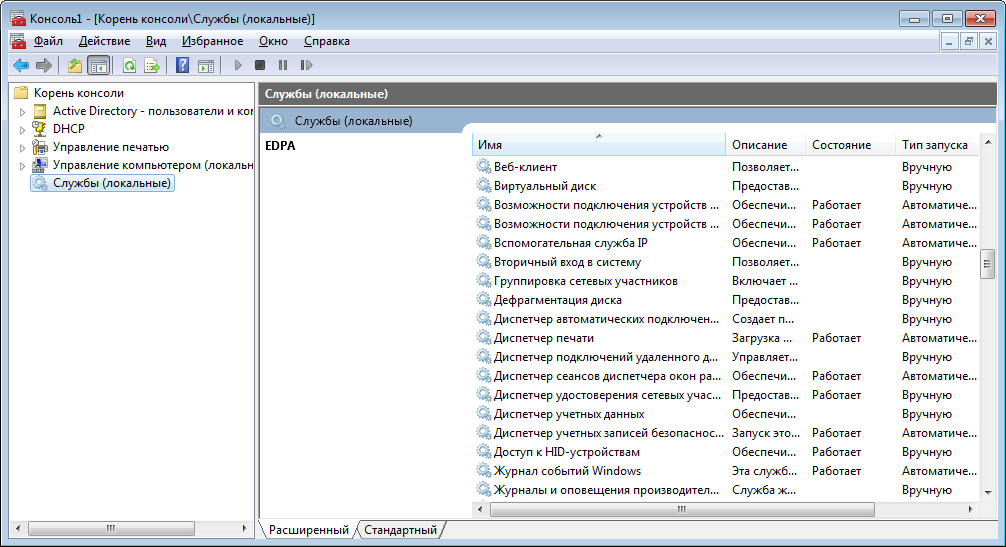Image resolution: width=1006 pixels, height=547 pixels.
Task: Click the Корень консоли folder icon
Action: (x=21, y=93)
